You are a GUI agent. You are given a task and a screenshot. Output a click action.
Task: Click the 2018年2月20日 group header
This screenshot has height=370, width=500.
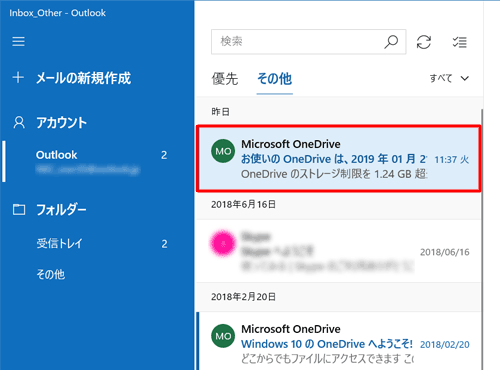[x=243, y=297]
